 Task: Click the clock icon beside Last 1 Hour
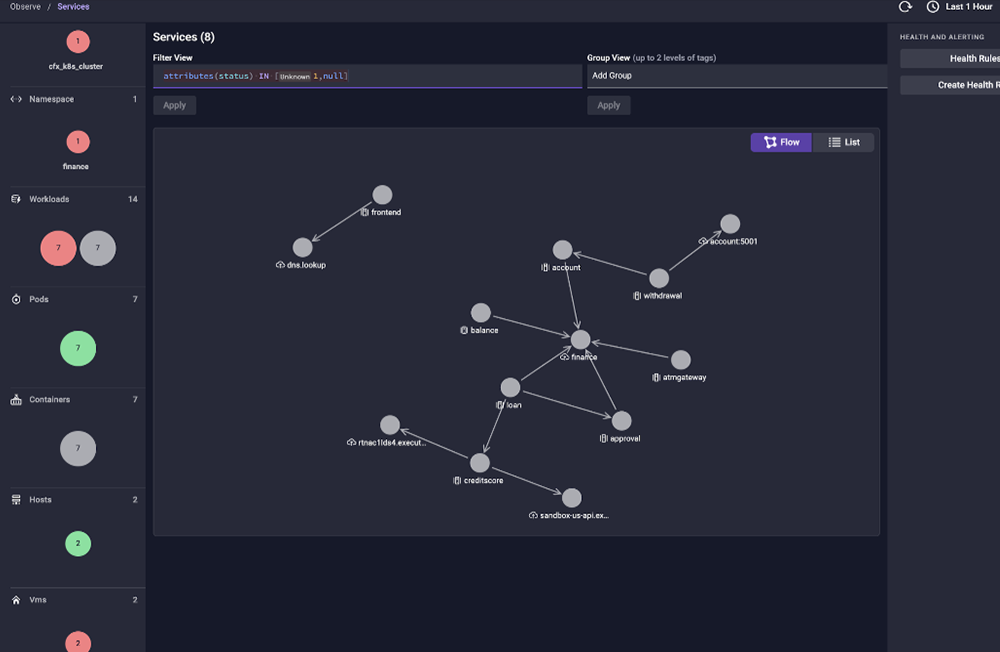click(932, 7)
